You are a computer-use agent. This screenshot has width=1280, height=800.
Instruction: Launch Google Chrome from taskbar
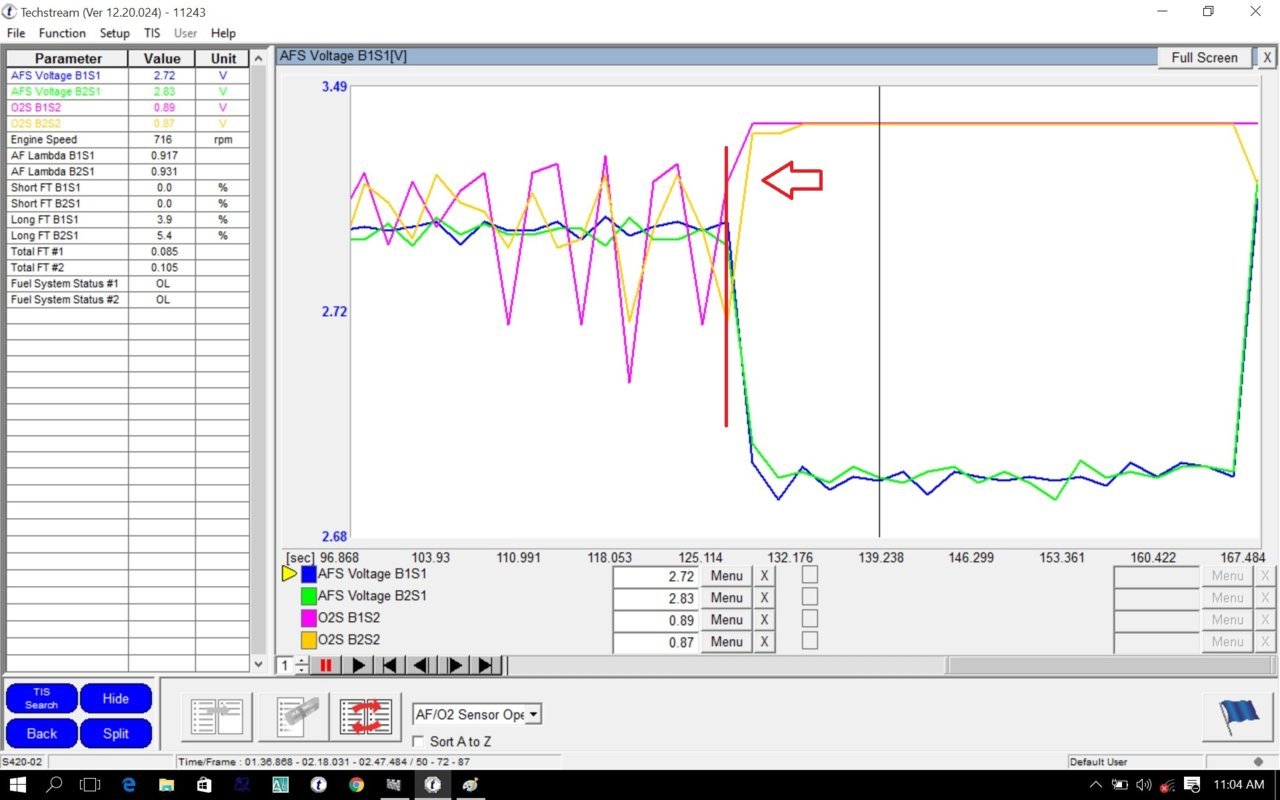[x=356, y=785]
